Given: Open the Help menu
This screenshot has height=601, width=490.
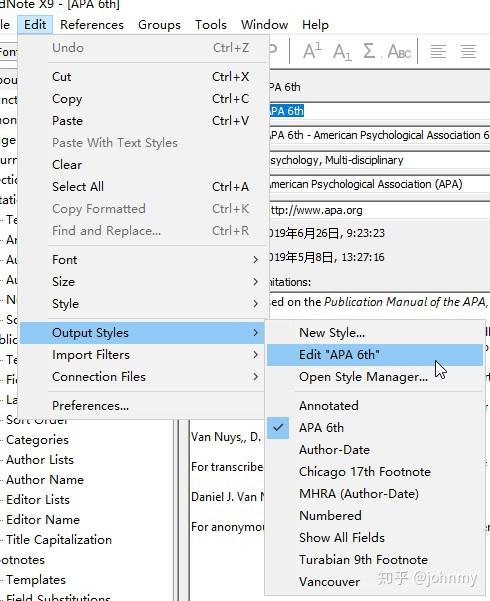Looking at the screenshot, I should [315, 25].
